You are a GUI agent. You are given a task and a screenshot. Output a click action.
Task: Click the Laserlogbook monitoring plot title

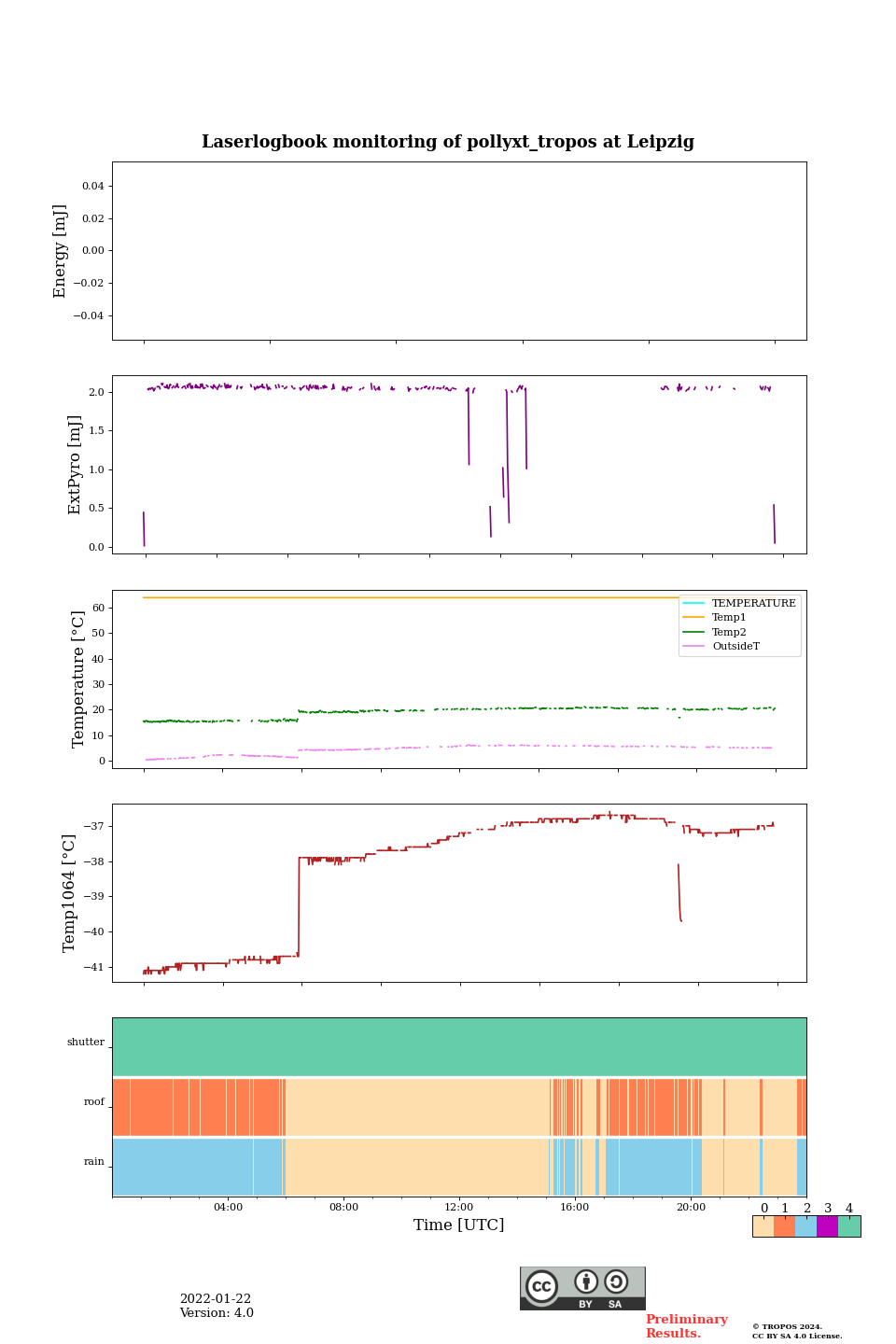[x=448, y=142]
